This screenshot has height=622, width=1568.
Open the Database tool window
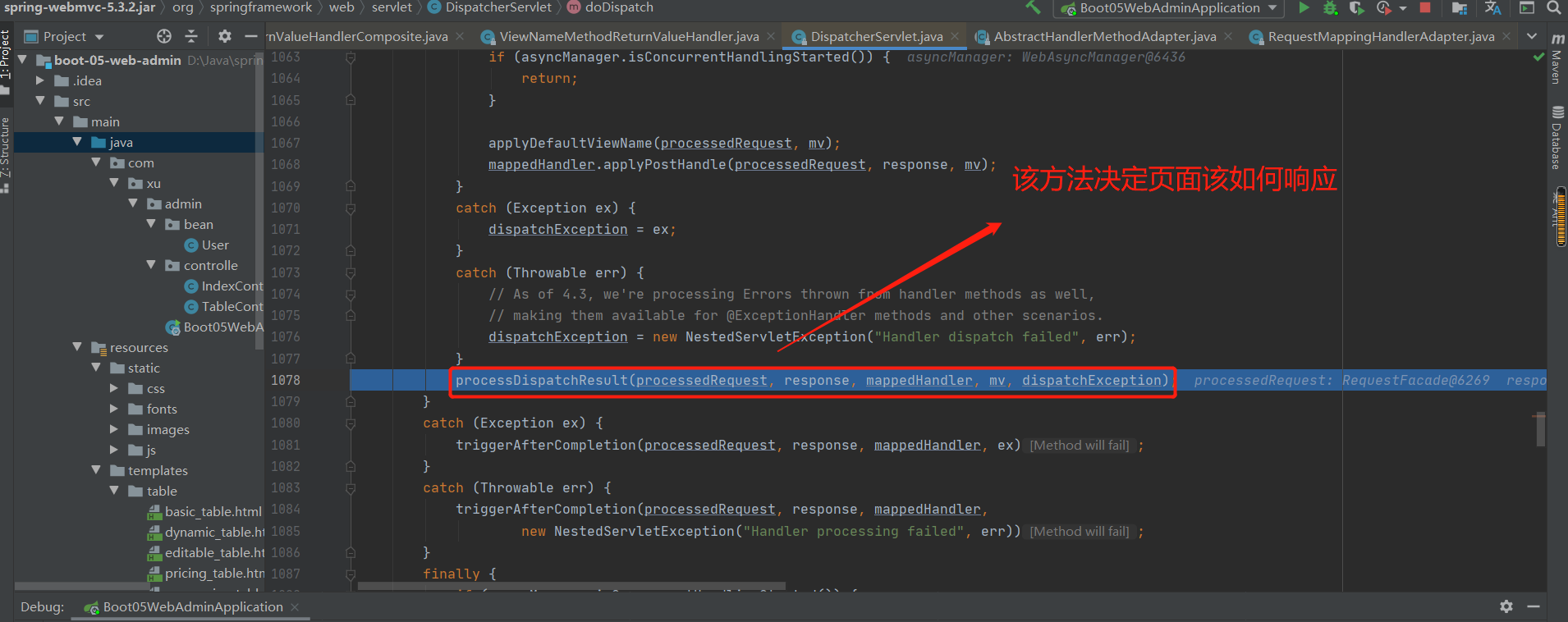pyautogui.click(x=1557, y=137)
